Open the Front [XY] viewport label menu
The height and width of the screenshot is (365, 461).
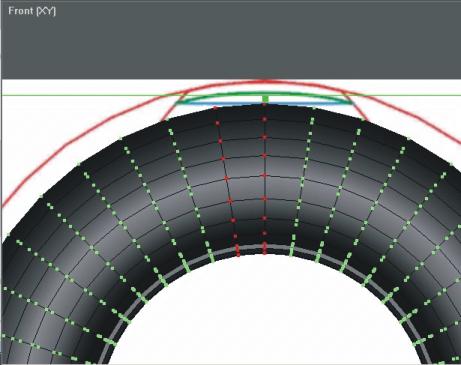(32, 11)
